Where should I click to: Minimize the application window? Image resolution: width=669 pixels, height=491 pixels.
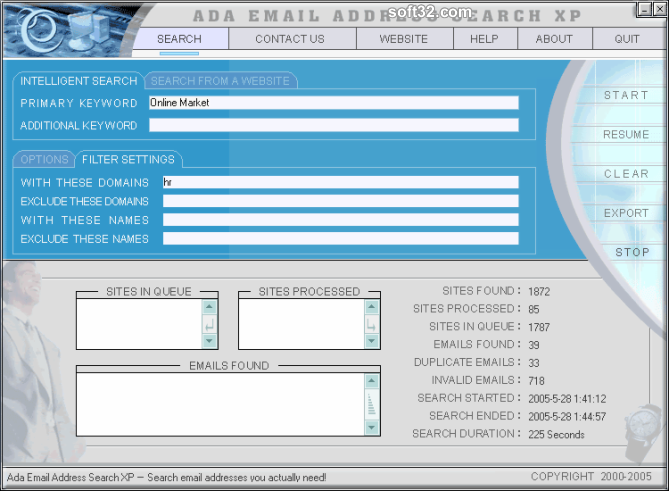click(x=644, y=9)
